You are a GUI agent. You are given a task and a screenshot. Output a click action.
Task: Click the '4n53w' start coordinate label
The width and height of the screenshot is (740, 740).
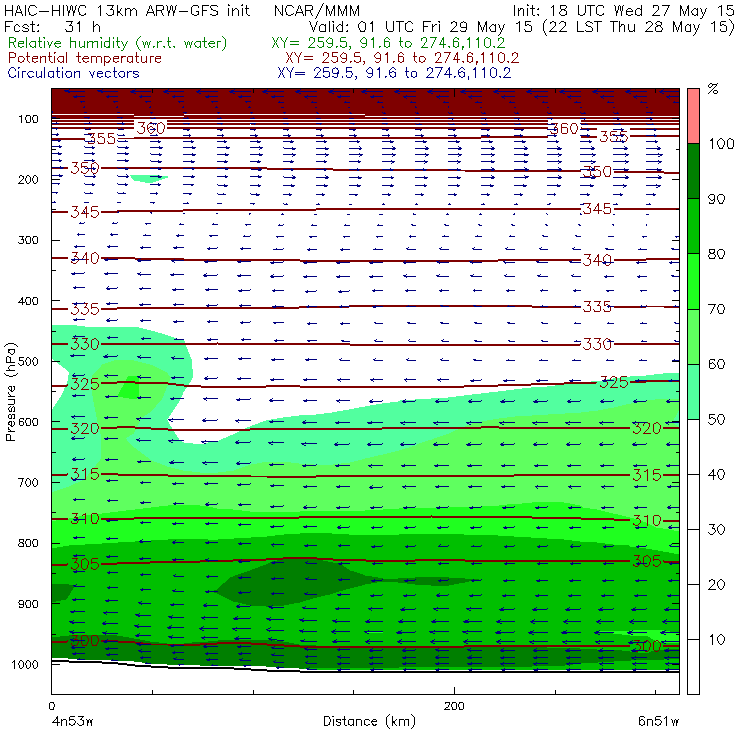coord(72,722)
